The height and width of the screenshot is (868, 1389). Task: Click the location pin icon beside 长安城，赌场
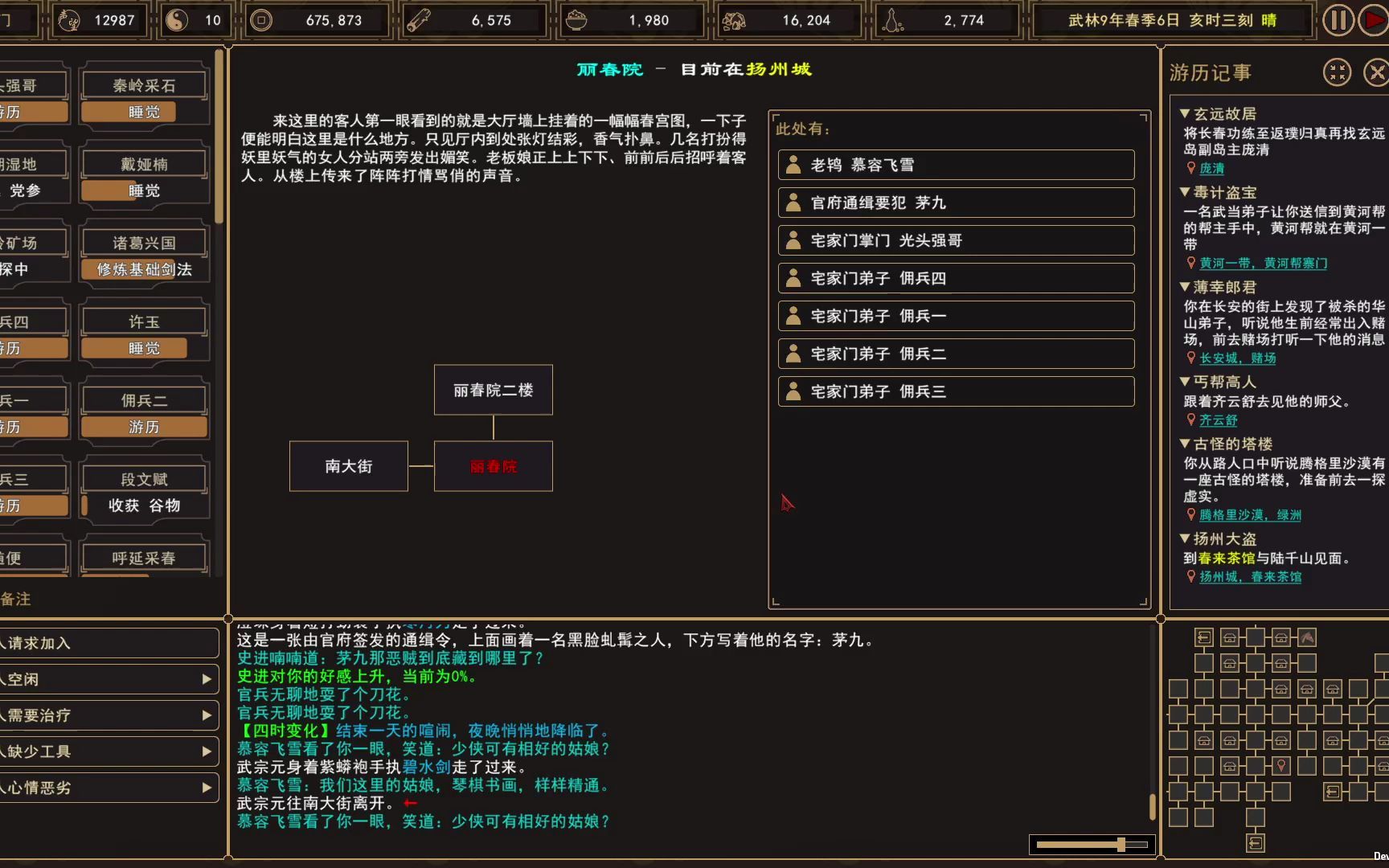[x=1191, y=358]
